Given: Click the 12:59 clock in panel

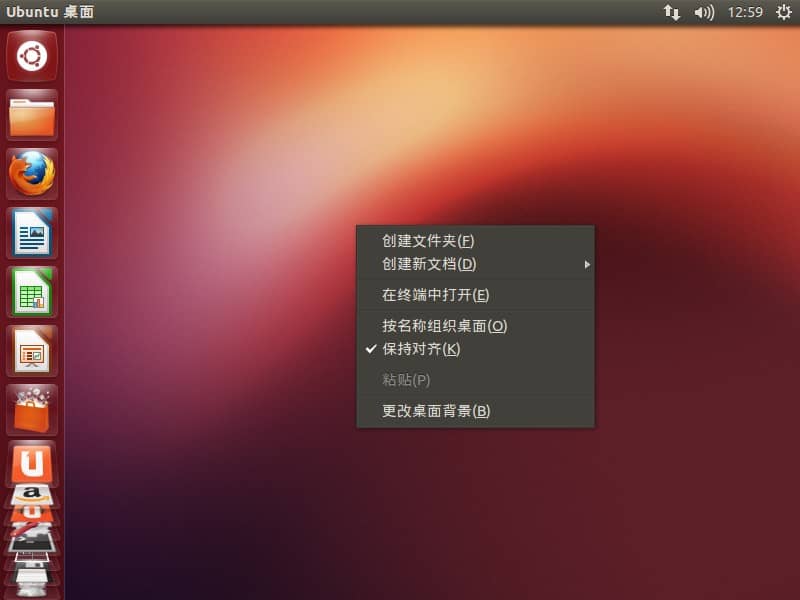Looking at the screenshot, I should coord(745,12).
